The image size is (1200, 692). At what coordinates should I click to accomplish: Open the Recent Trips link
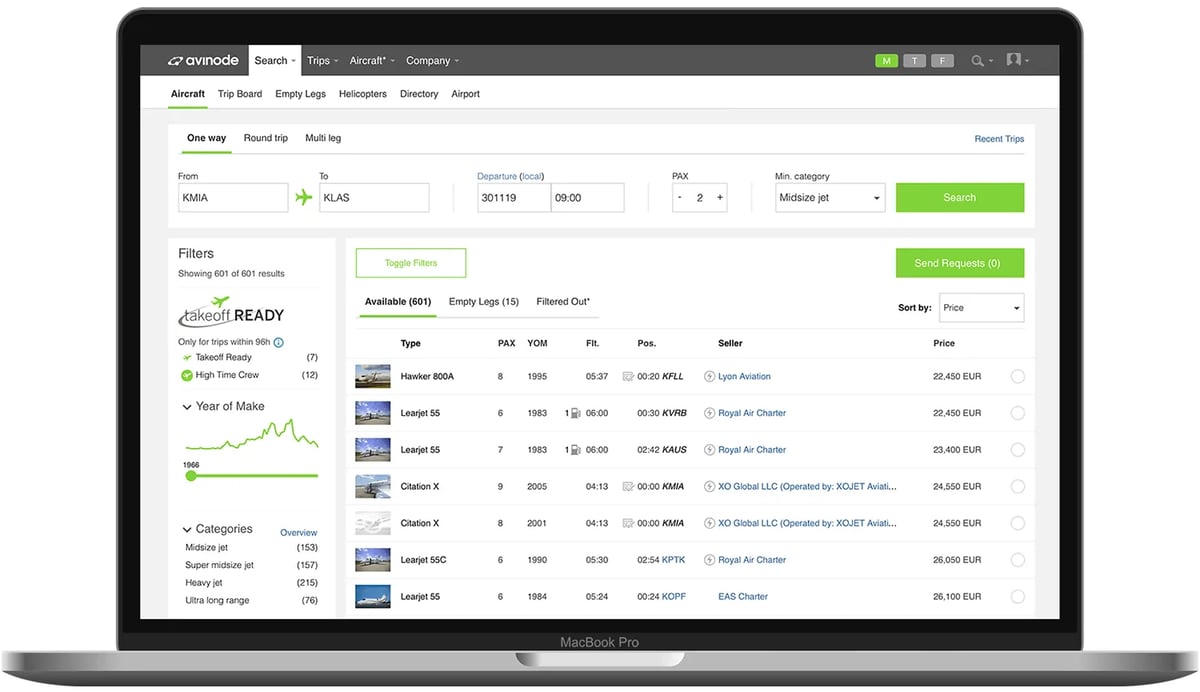[999, 139]
